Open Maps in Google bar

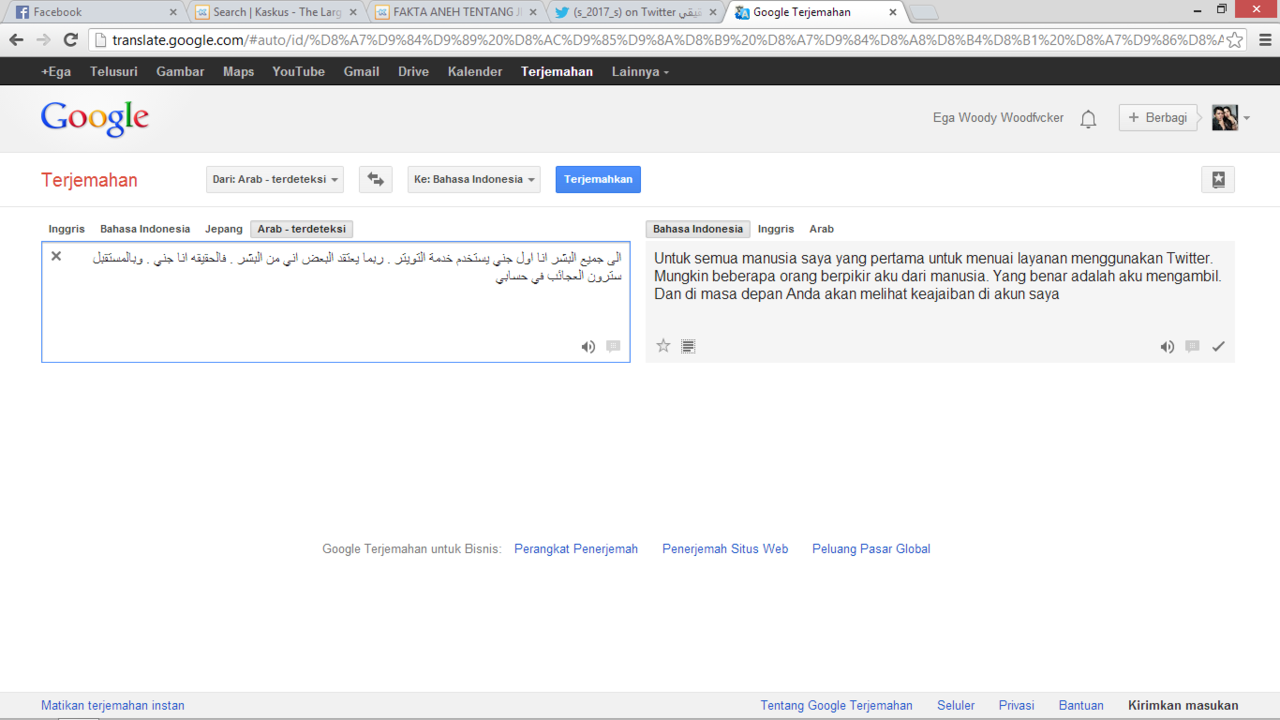[x=238, y=72]
